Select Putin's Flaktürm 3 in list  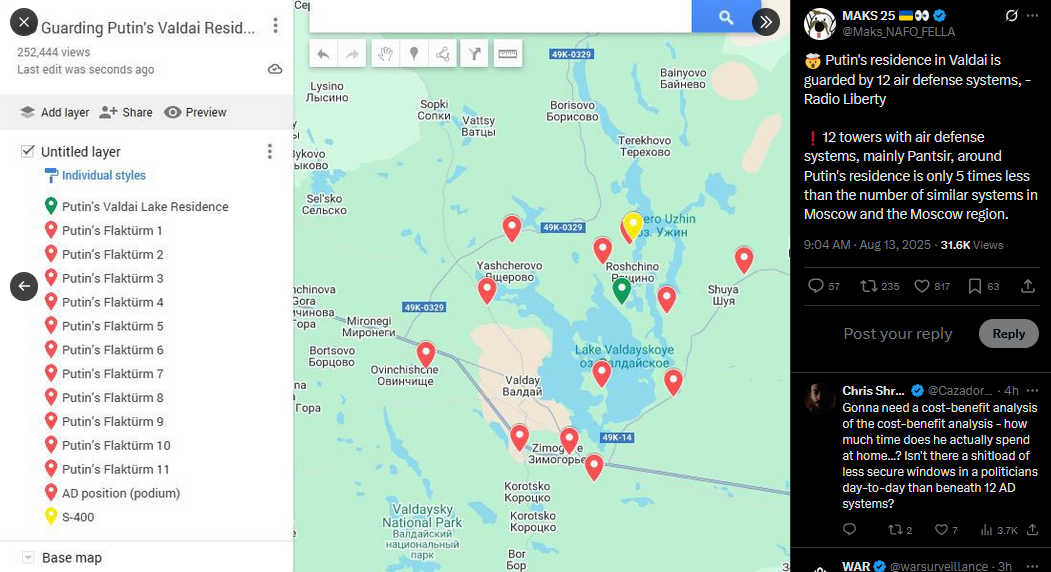pos(104,278)
